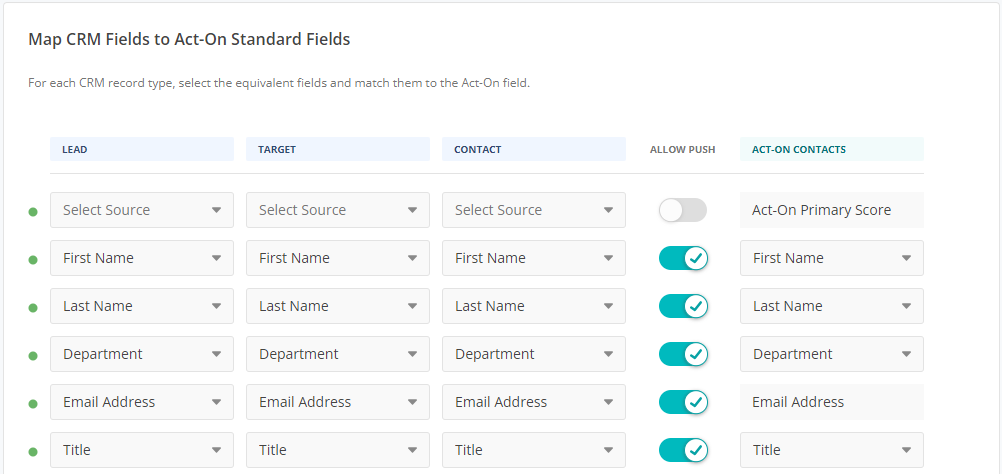1002x474 pixels.
Task: Turn off Allow Push for Department row
Action: [682, 354]
